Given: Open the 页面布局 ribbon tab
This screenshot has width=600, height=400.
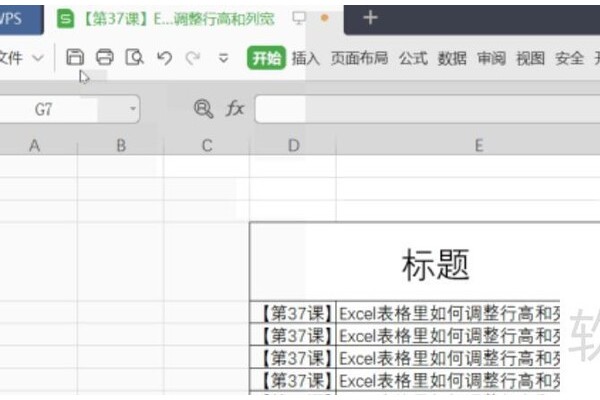Looking at the screenshot, I should (x=359, y=58).
